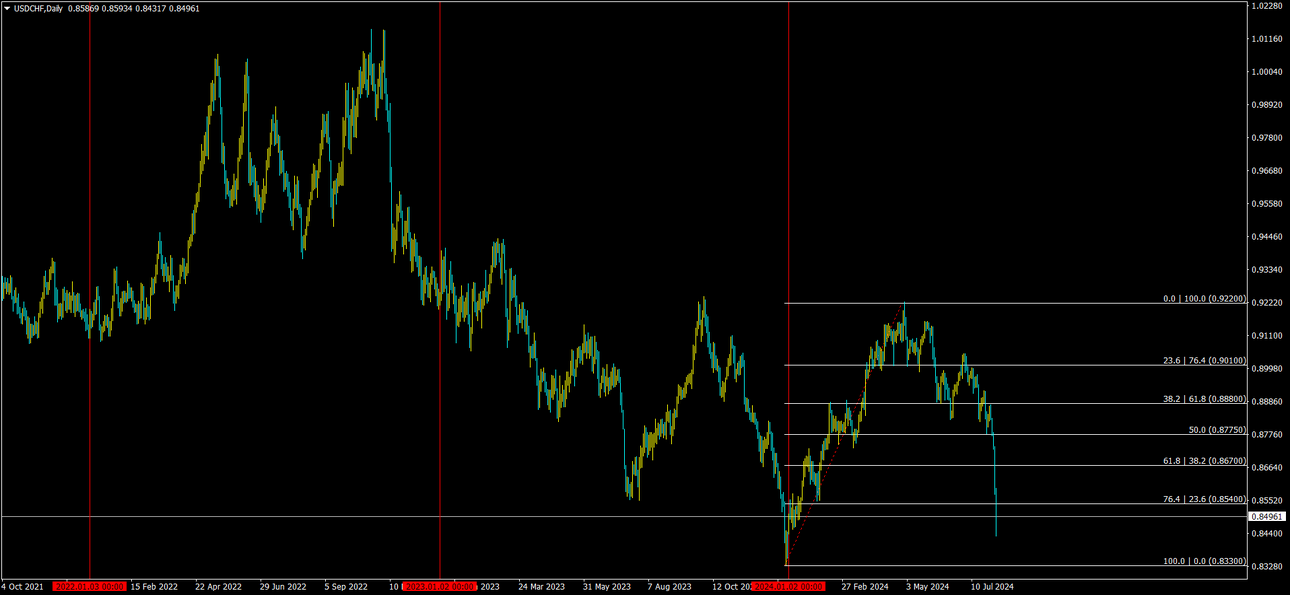This screenshot has width=1290, height=595.
Task: Click the 3 May 2024 date label
Action: pyautogui.click(x=928, y=587)
